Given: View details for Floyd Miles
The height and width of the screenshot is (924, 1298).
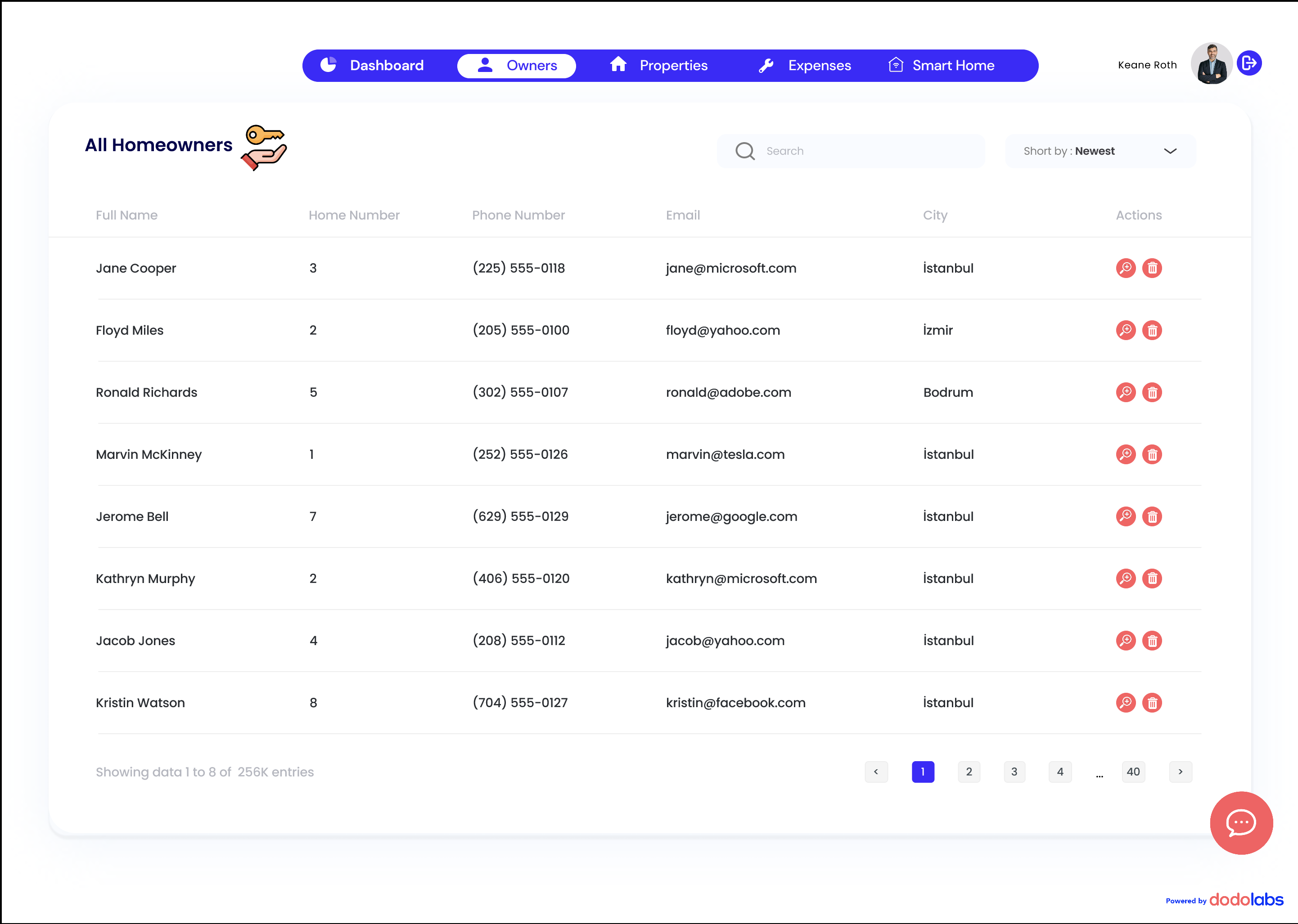Looking at the screenshot, I should pos(1126,330).
